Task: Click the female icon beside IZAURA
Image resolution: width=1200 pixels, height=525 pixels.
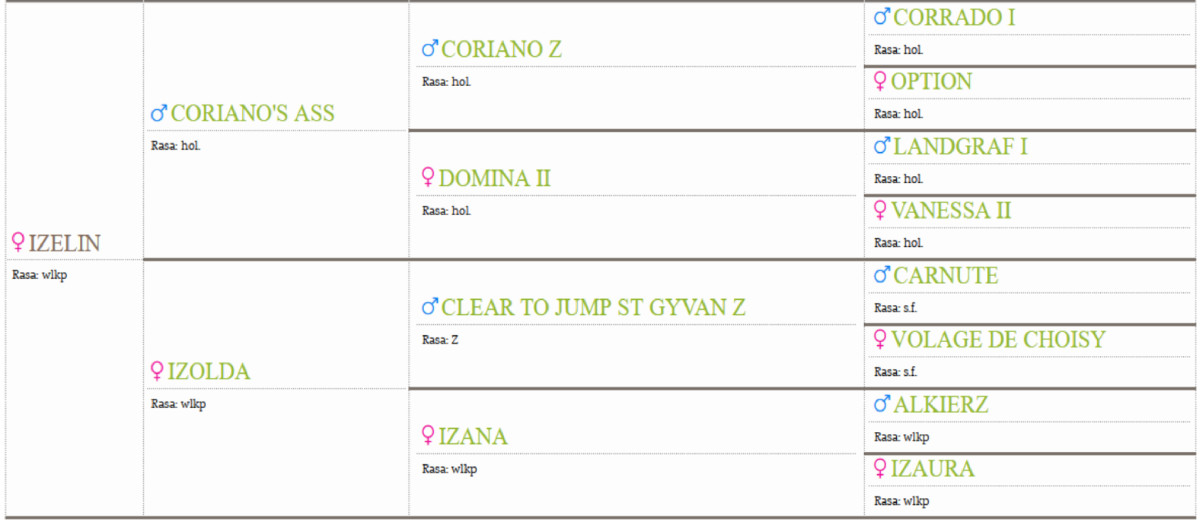Action: (x=880, y=469)
